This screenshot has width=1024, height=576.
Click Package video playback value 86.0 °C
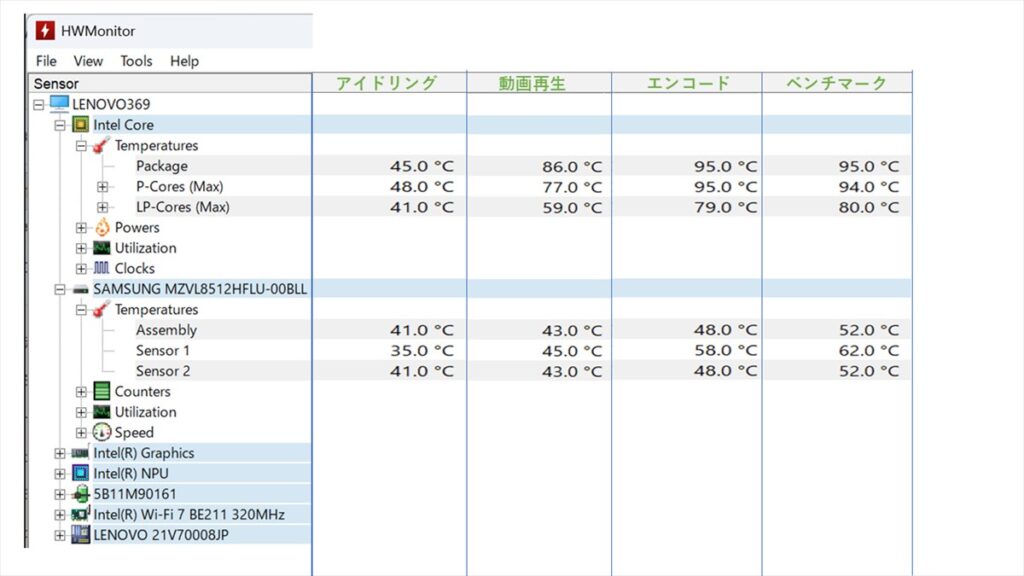click(x=572, y=167)
